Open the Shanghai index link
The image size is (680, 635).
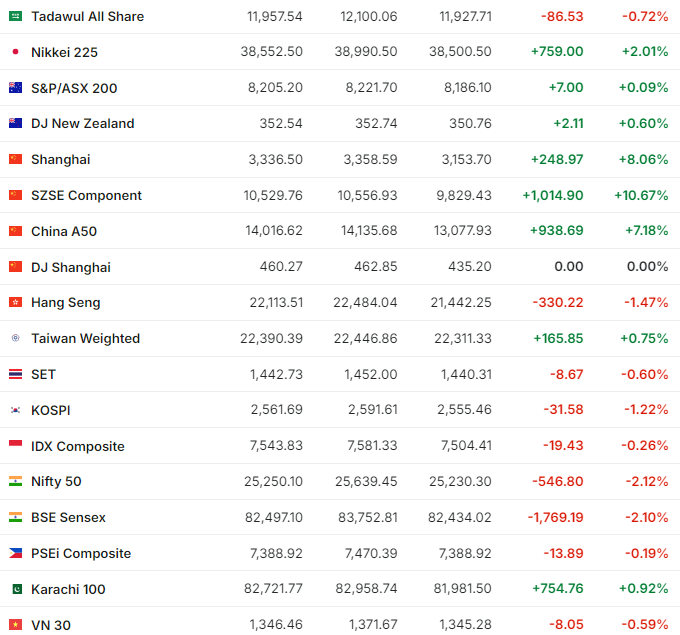[x=60, y=160]
